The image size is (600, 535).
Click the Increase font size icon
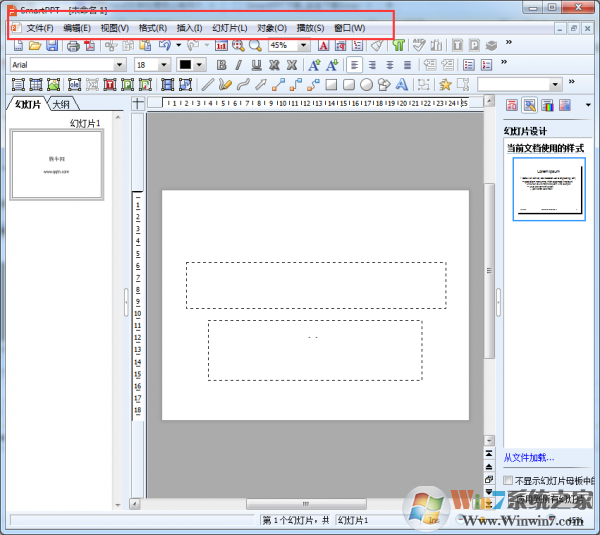315,65
